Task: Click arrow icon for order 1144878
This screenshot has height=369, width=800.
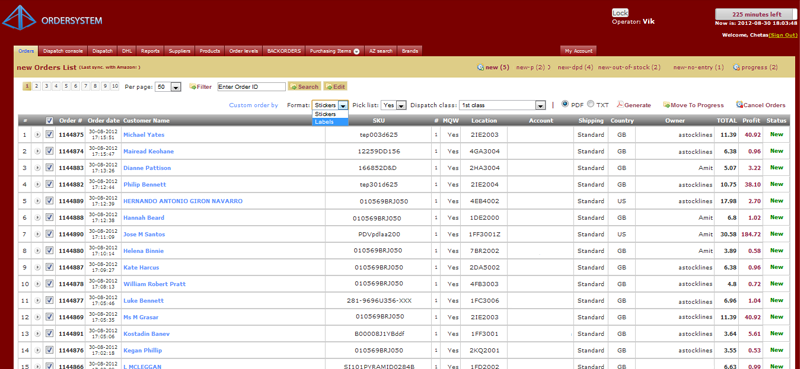Action: pos(37,284)
